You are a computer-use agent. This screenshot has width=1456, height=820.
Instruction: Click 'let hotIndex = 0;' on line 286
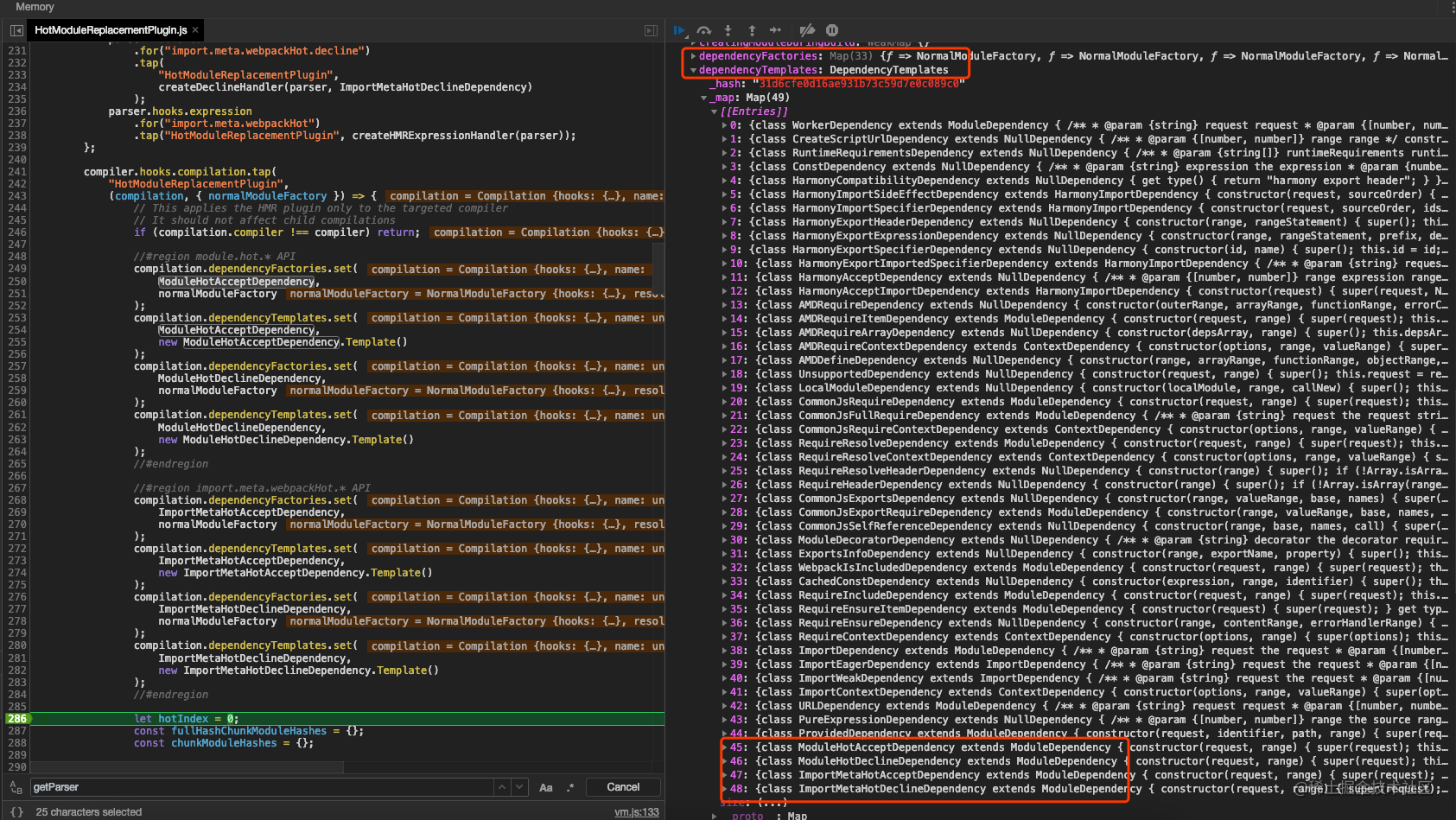[186, 719]
